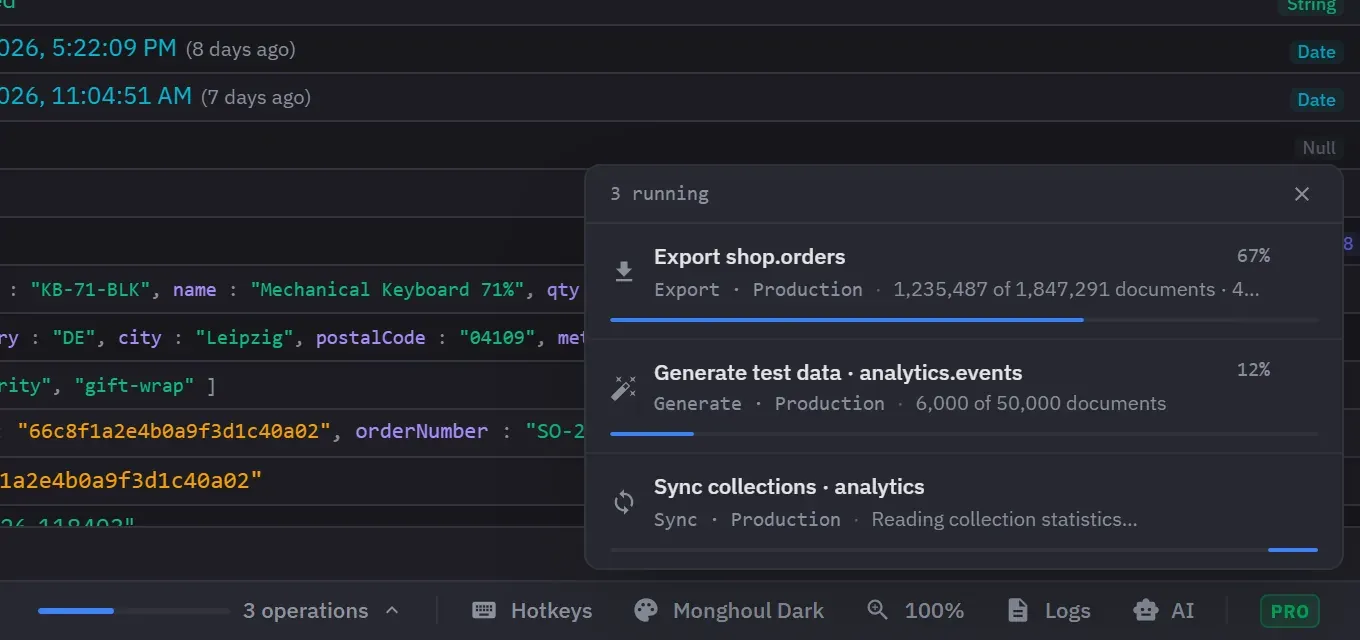
Task: Click the magic wand icon for Generate test data
Action: pyautogui.click(x=624, y=388)
